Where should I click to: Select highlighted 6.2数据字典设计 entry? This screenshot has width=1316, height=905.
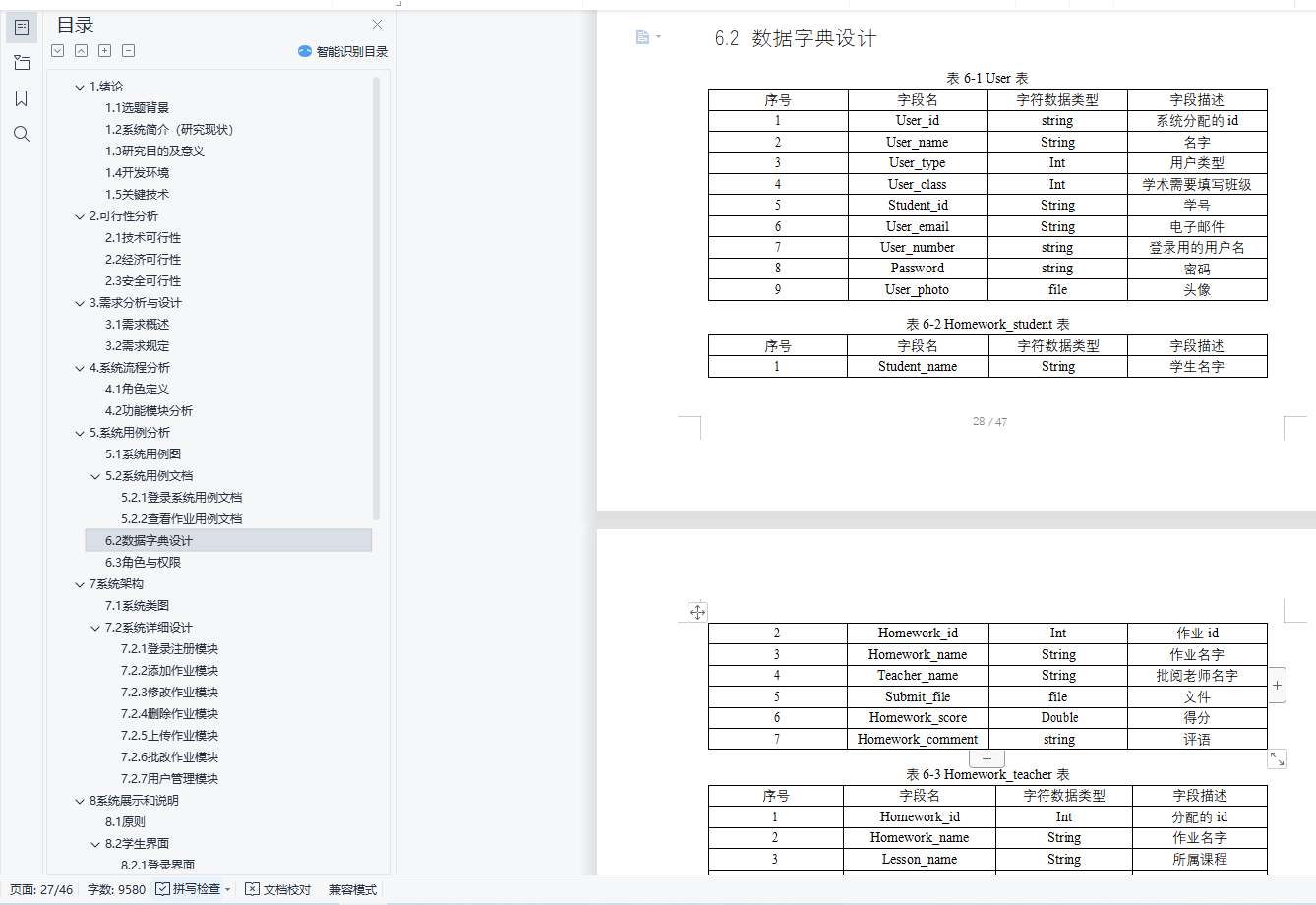[228, 540]
